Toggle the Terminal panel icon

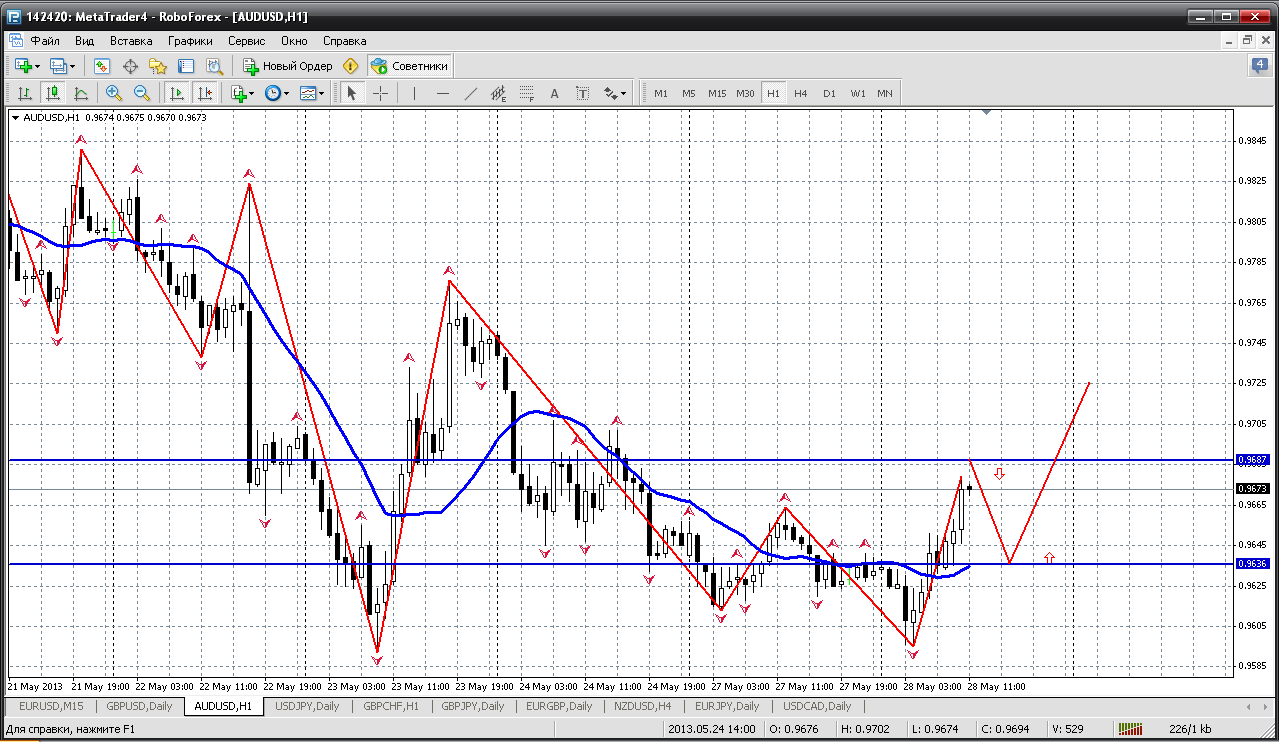point(186,66)
